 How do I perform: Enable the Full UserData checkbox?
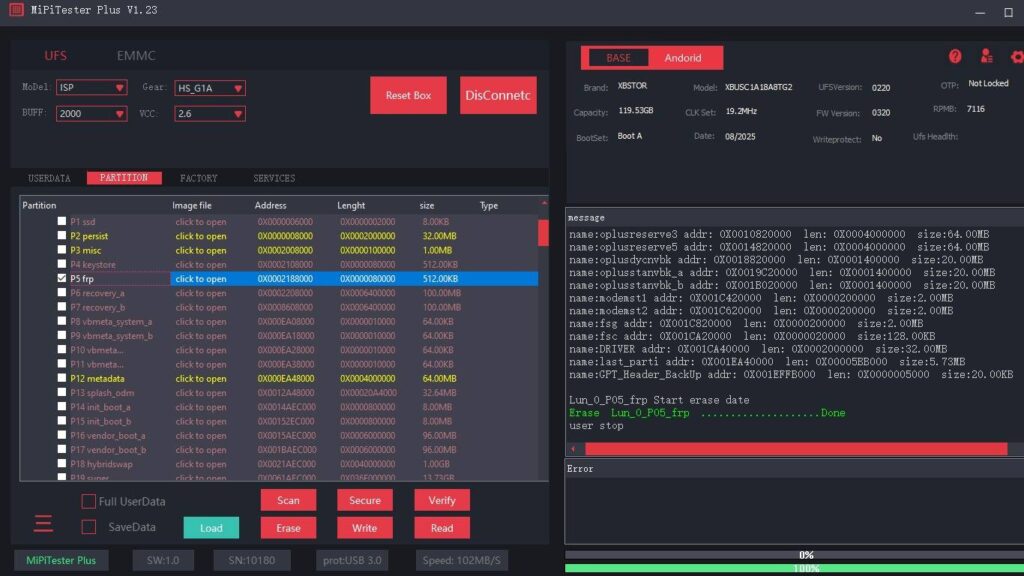pyautogui.click(x=89, y=501)
